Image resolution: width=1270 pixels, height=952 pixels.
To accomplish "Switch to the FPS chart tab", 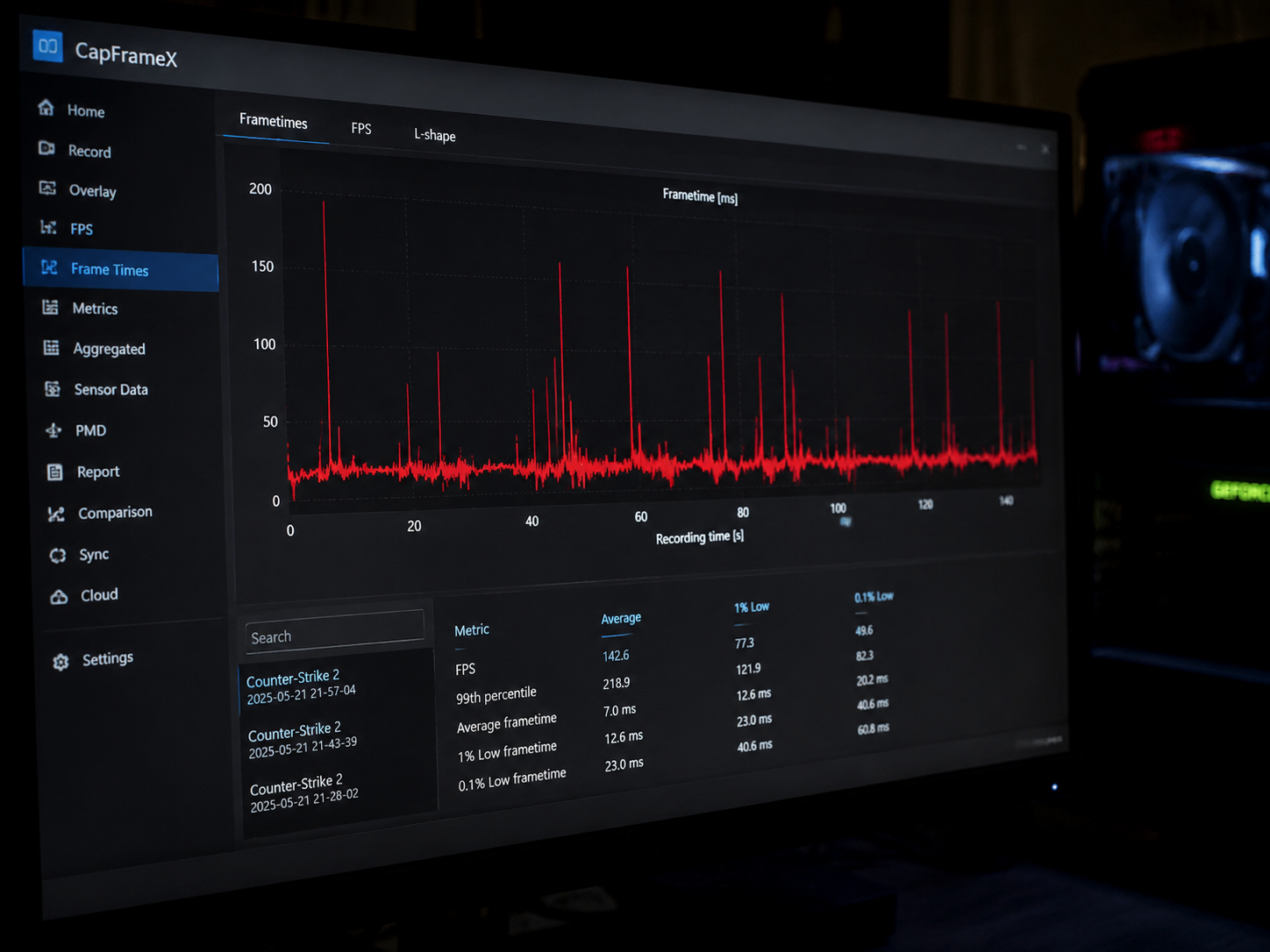I will click(361, 128).
